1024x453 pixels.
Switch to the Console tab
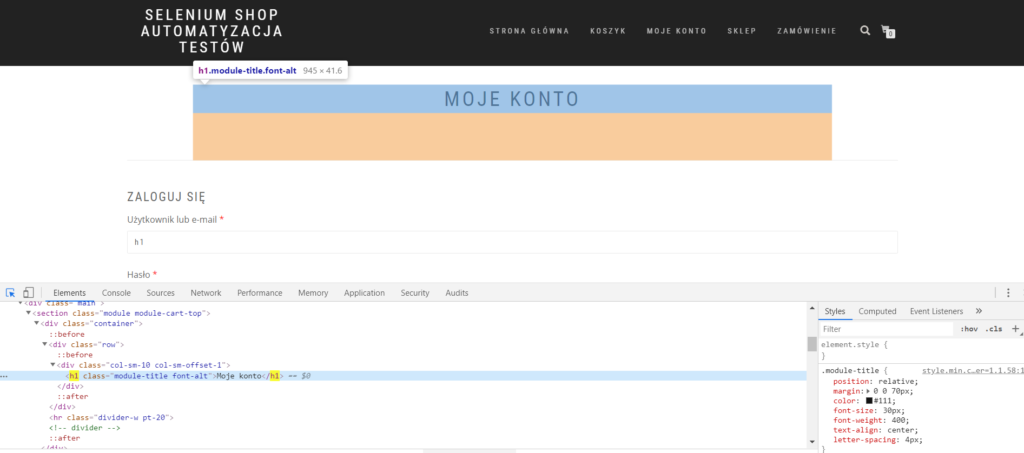[x=116, y=293]
